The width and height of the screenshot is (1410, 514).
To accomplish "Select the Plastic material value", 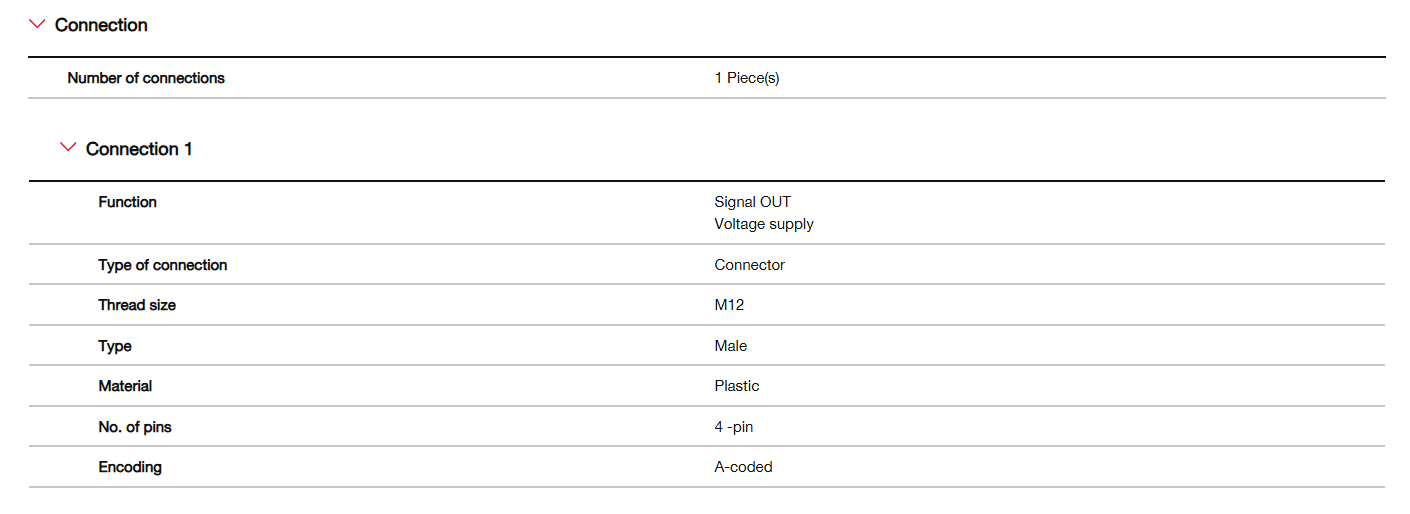I will pos(736,386).
